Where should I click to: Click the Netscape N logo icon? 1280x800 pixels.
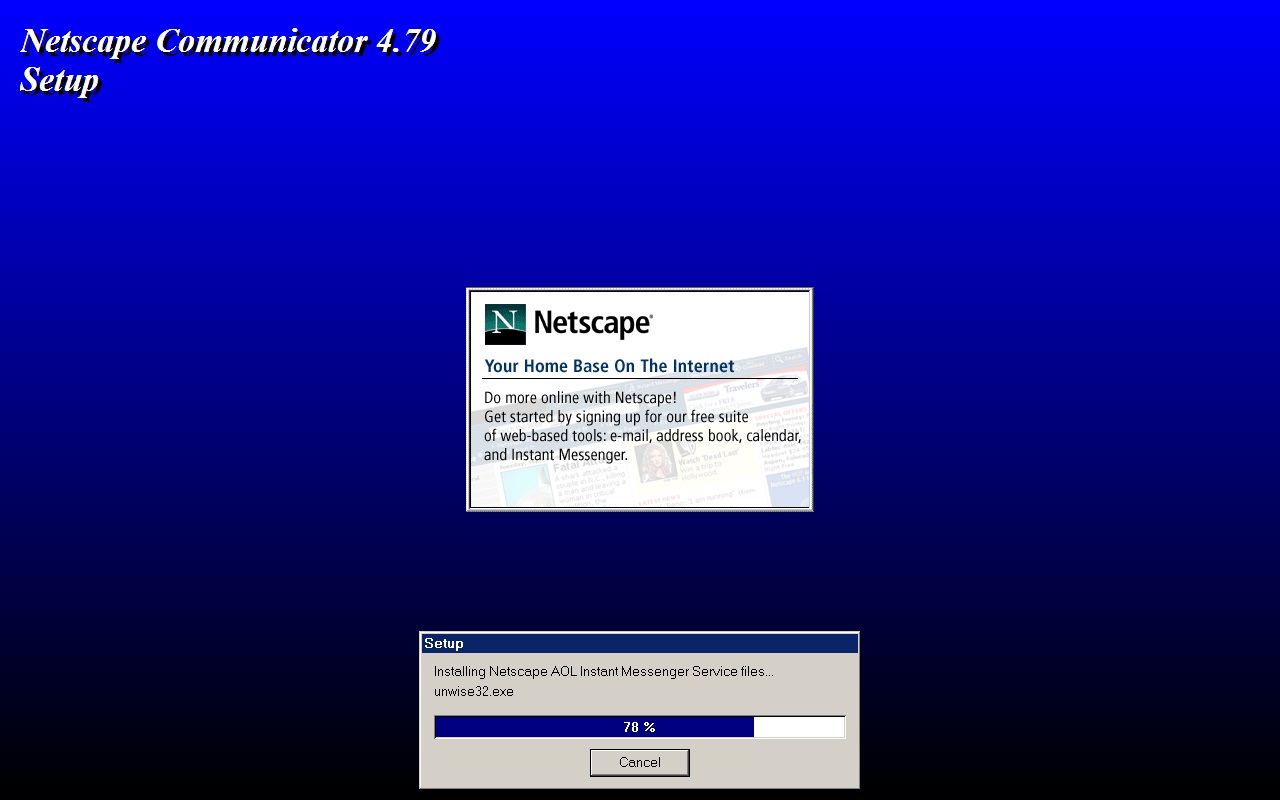pos(505,324)
